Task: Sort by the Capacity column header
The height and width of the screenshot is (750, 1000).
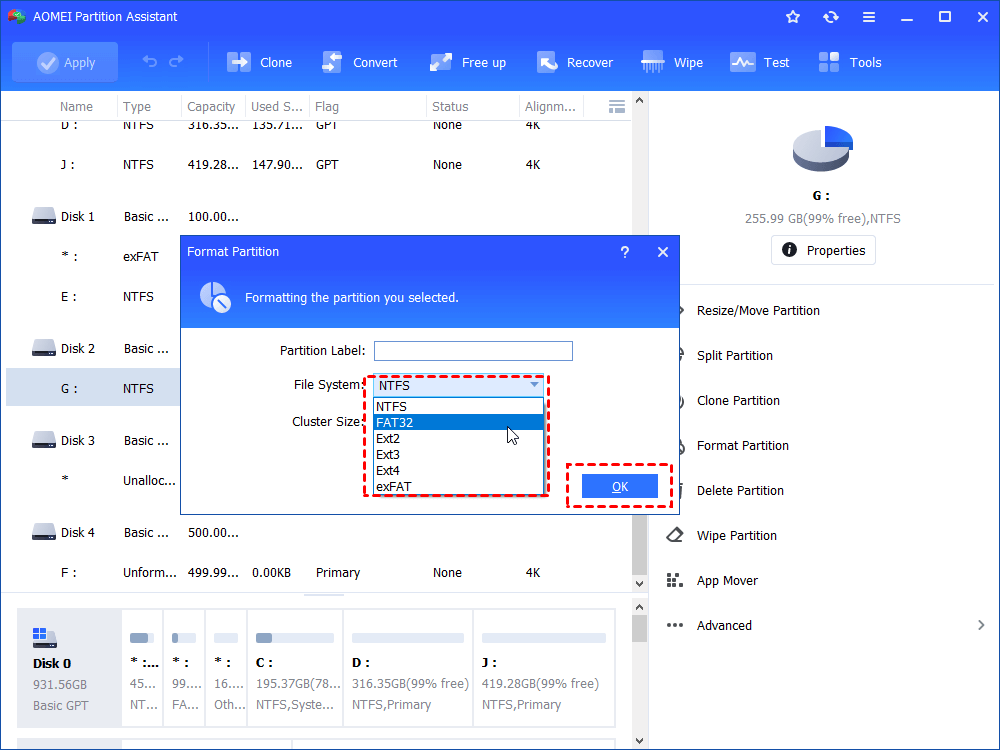Action: coord(211,107)
